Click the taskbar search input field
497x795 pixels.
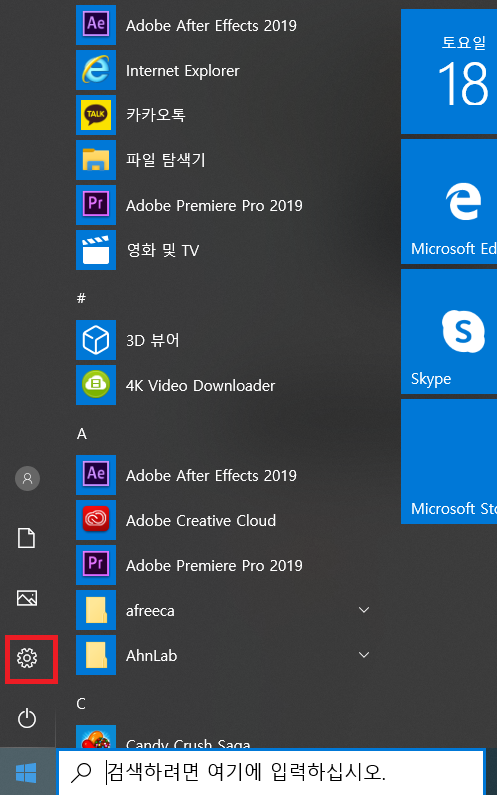click(271, 773)
